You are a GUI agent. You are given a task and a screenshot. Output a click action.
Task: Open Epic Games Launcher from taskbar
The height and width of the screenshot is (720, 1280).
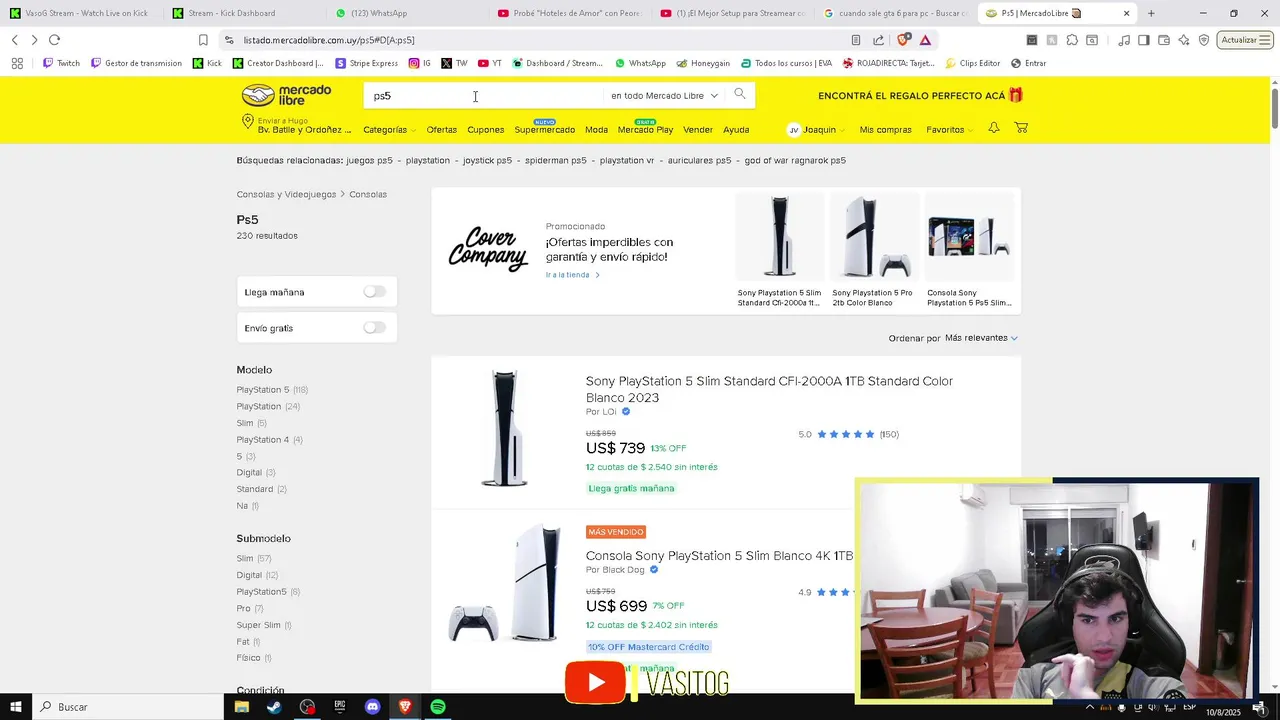tap(340, 707)
